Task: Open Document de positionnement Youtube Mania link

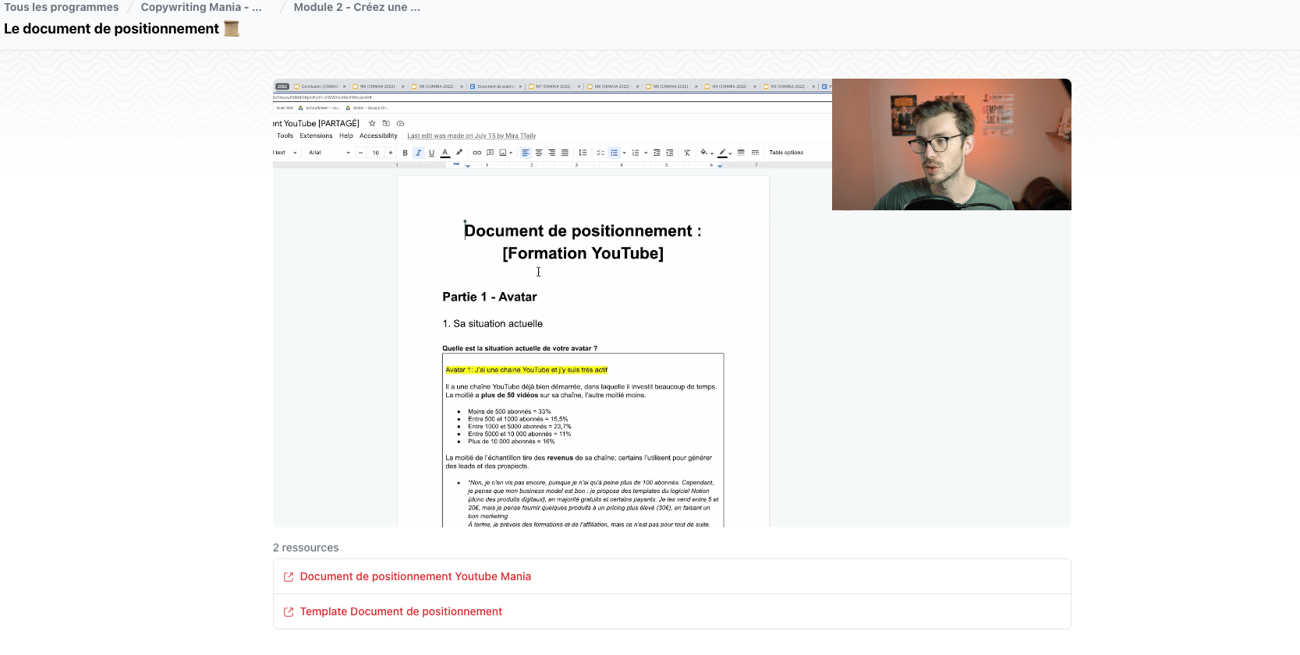Action: click(x=415, y=577)
